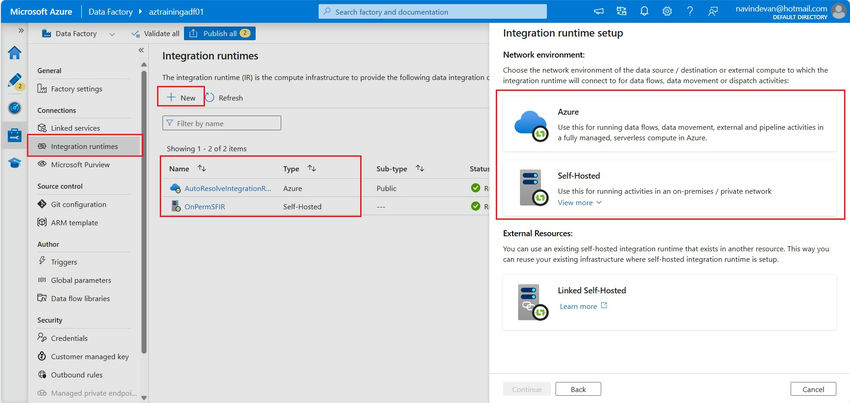Open Cloud Shell announcements icon
The width and height of the screenshot is (850, 403).
tap(599, 11)
